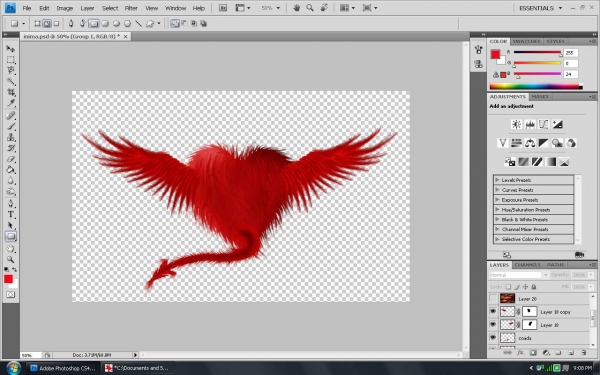Select the Layer 20 thumbnail
Screen dimensions: 600x375
pyautogui.click(x=507, y=298)
